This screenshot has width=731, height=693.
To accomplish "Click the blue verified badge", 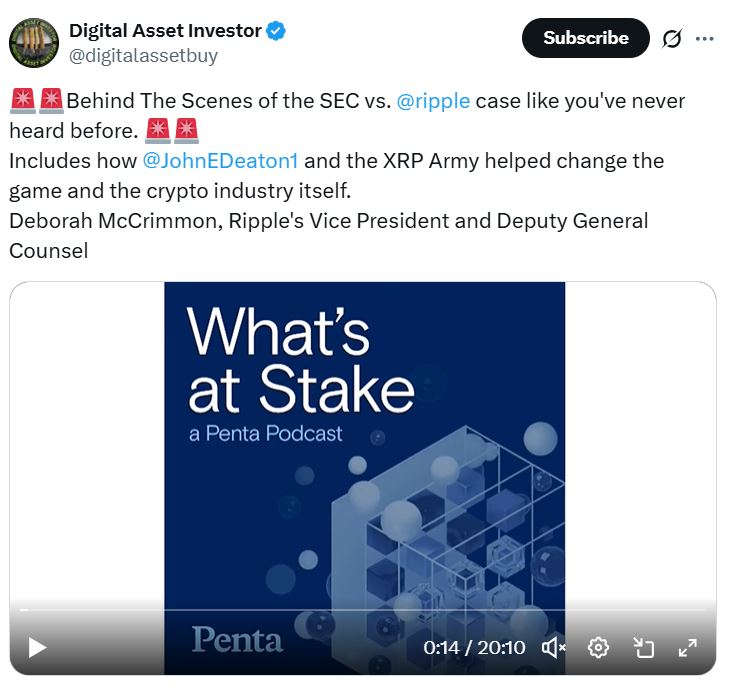I will pyautogui.click(x=277, y=31).
